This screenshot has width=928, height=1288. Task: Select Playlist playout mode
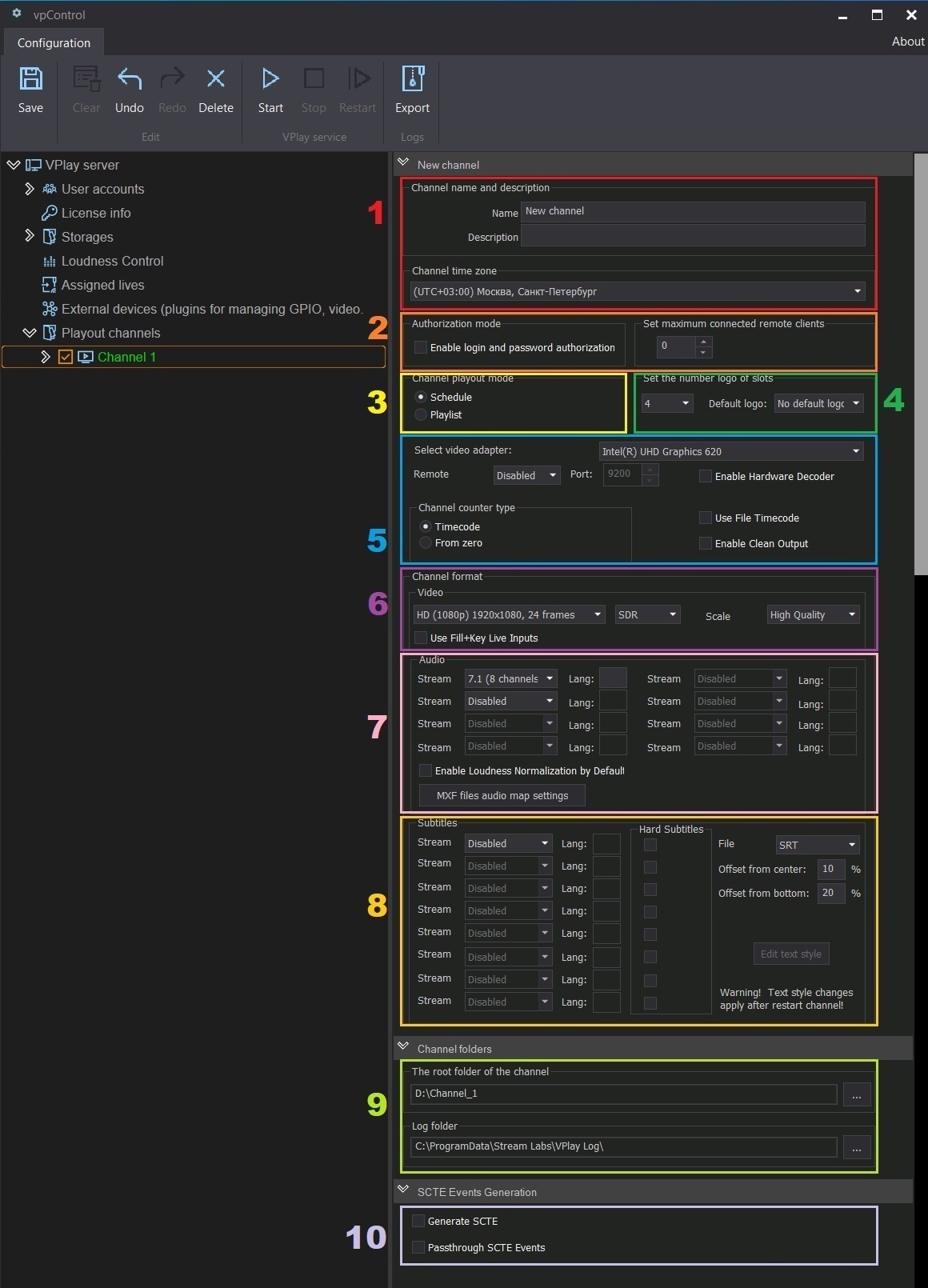(x=421, y=414)
